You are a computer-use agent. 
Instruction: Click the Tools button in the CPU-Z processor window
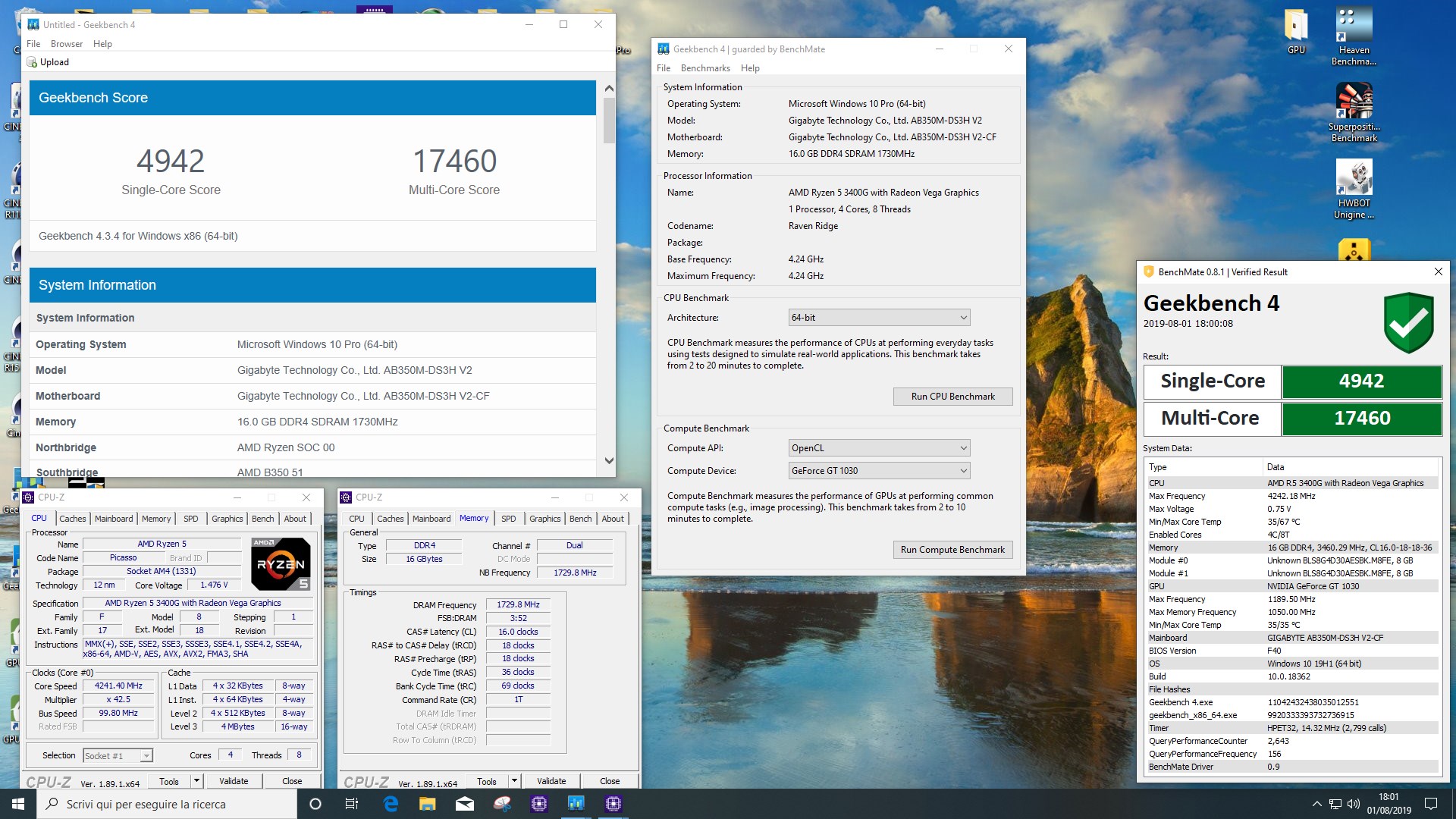click(x=169, y=781)
